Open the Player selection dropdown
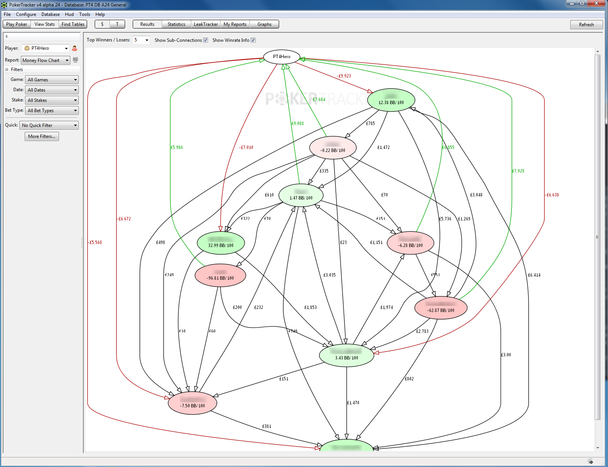The width and height of the screenshot is (608, 467). pos(46,48)
